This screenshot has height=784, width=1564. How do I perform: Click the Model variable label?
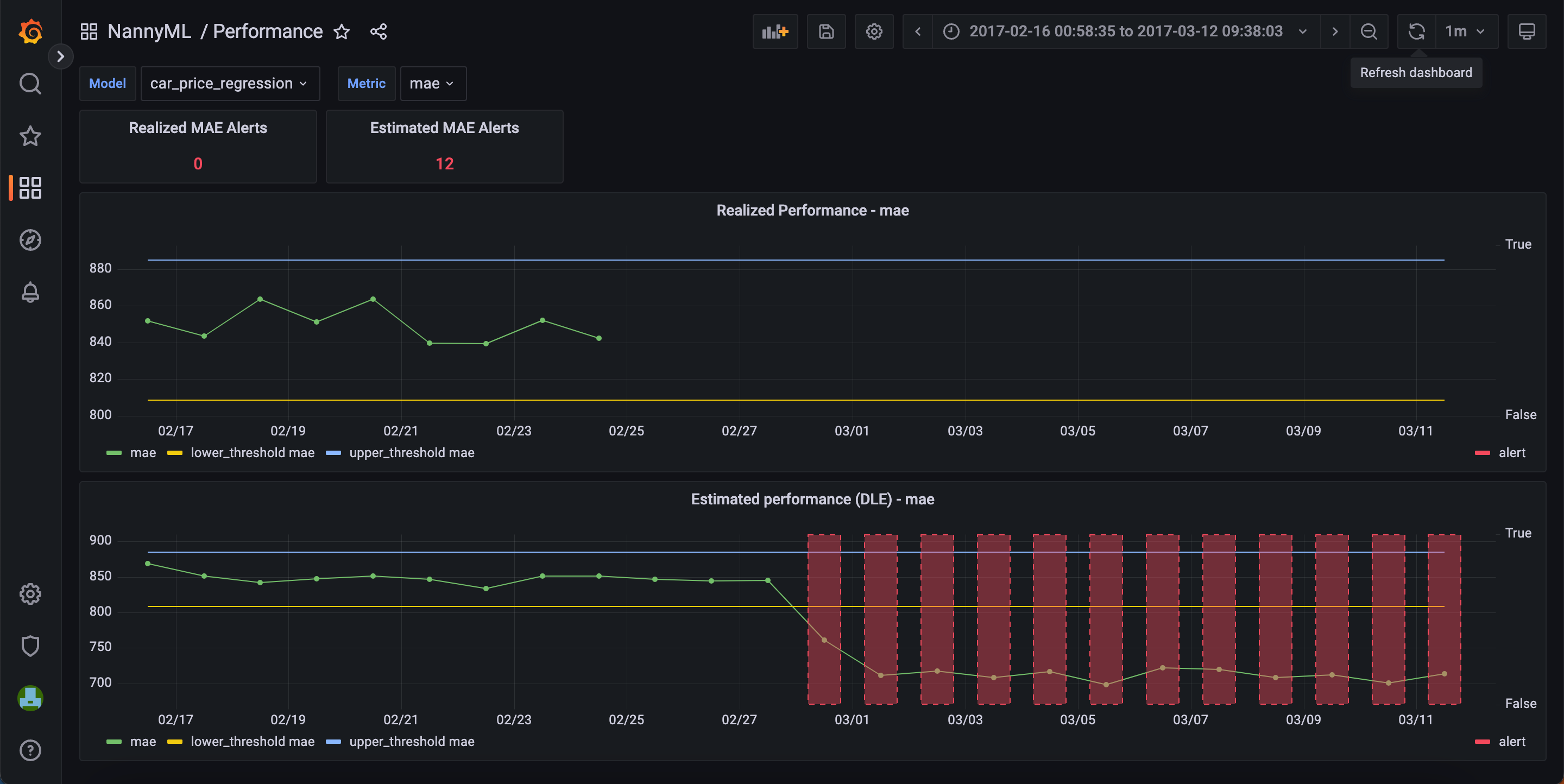tap(108, 84)
